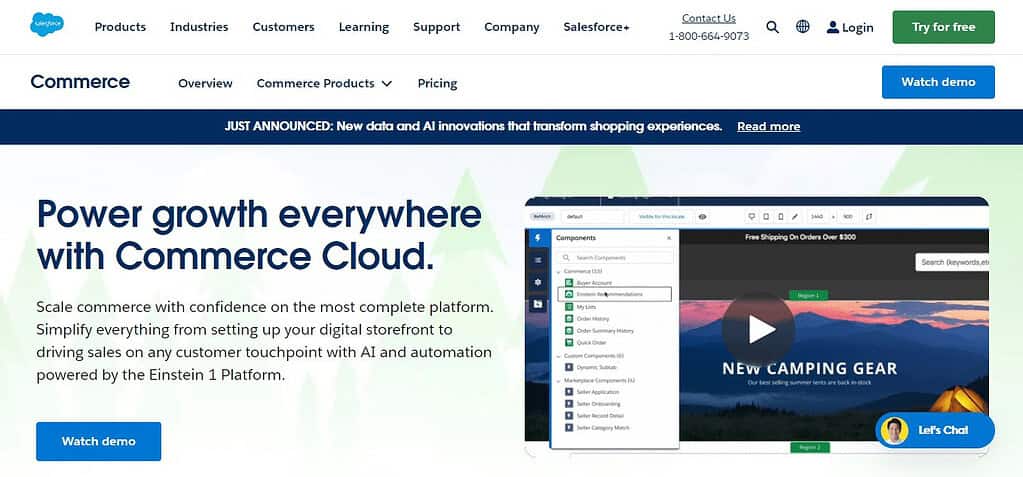Click the Dynamic Sublab component icon

[x=568, y=367]
